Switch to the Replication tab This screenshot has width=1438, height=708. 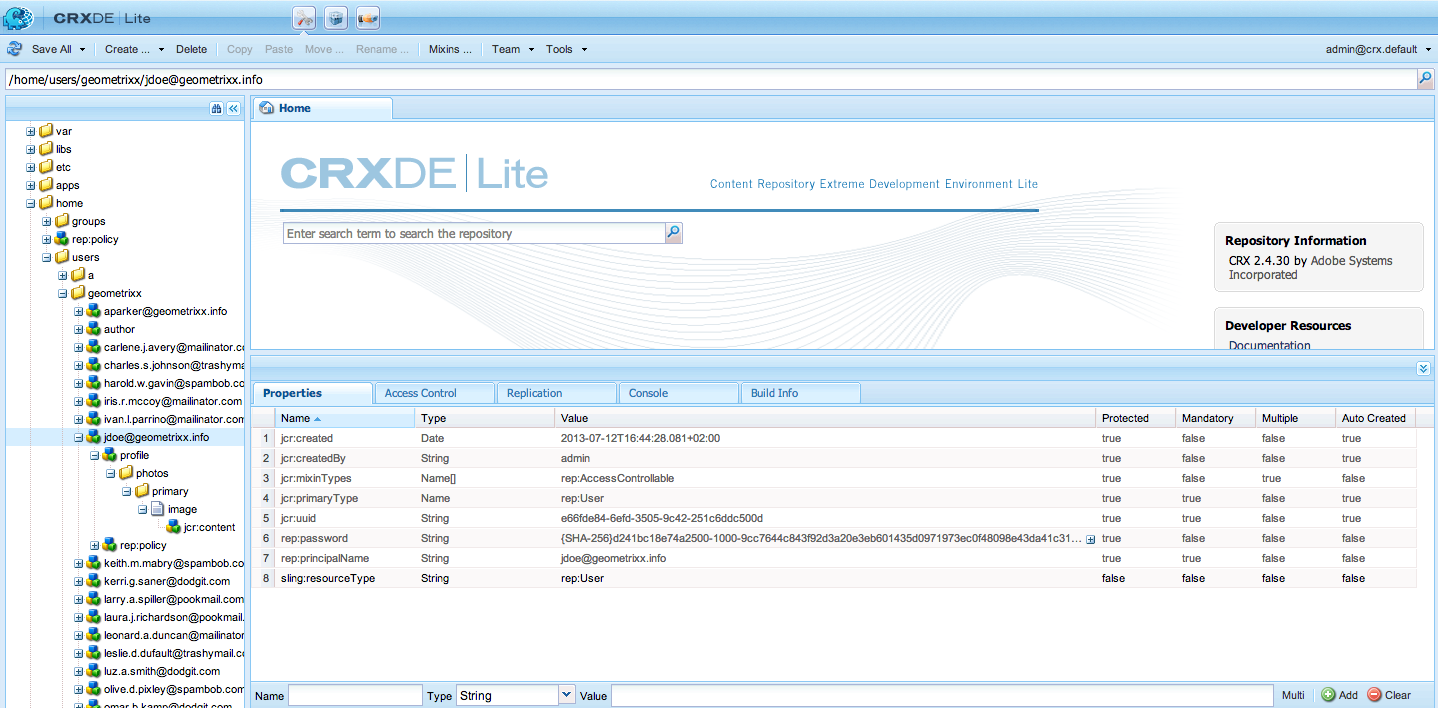556,393
